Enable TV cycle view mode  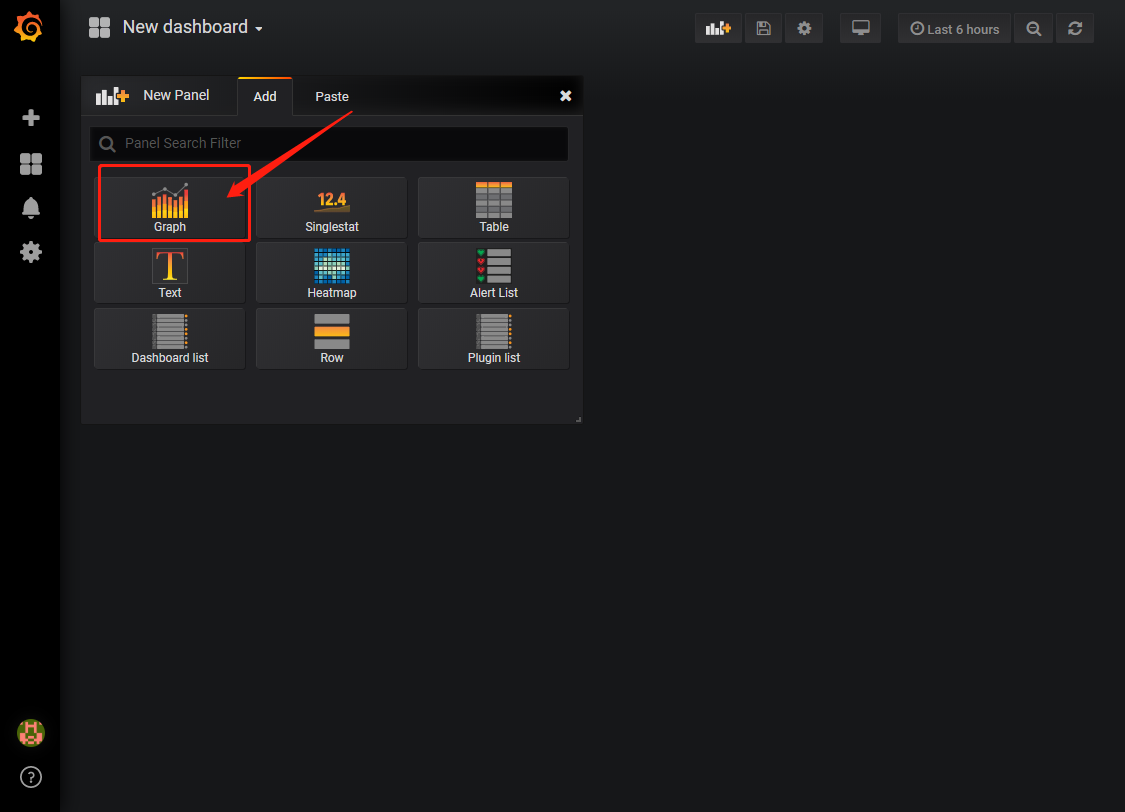tap(860, 28)
